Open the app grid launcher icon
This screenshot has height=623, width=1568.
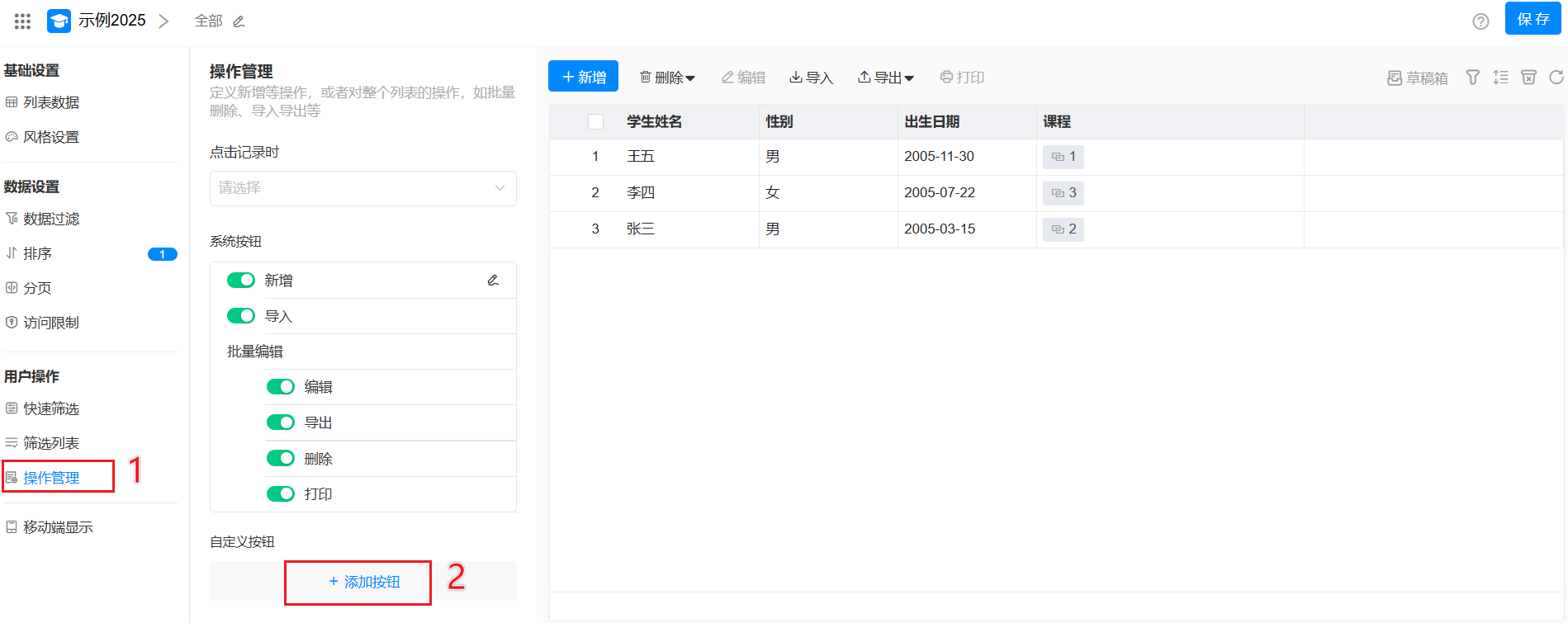(22, 21)
